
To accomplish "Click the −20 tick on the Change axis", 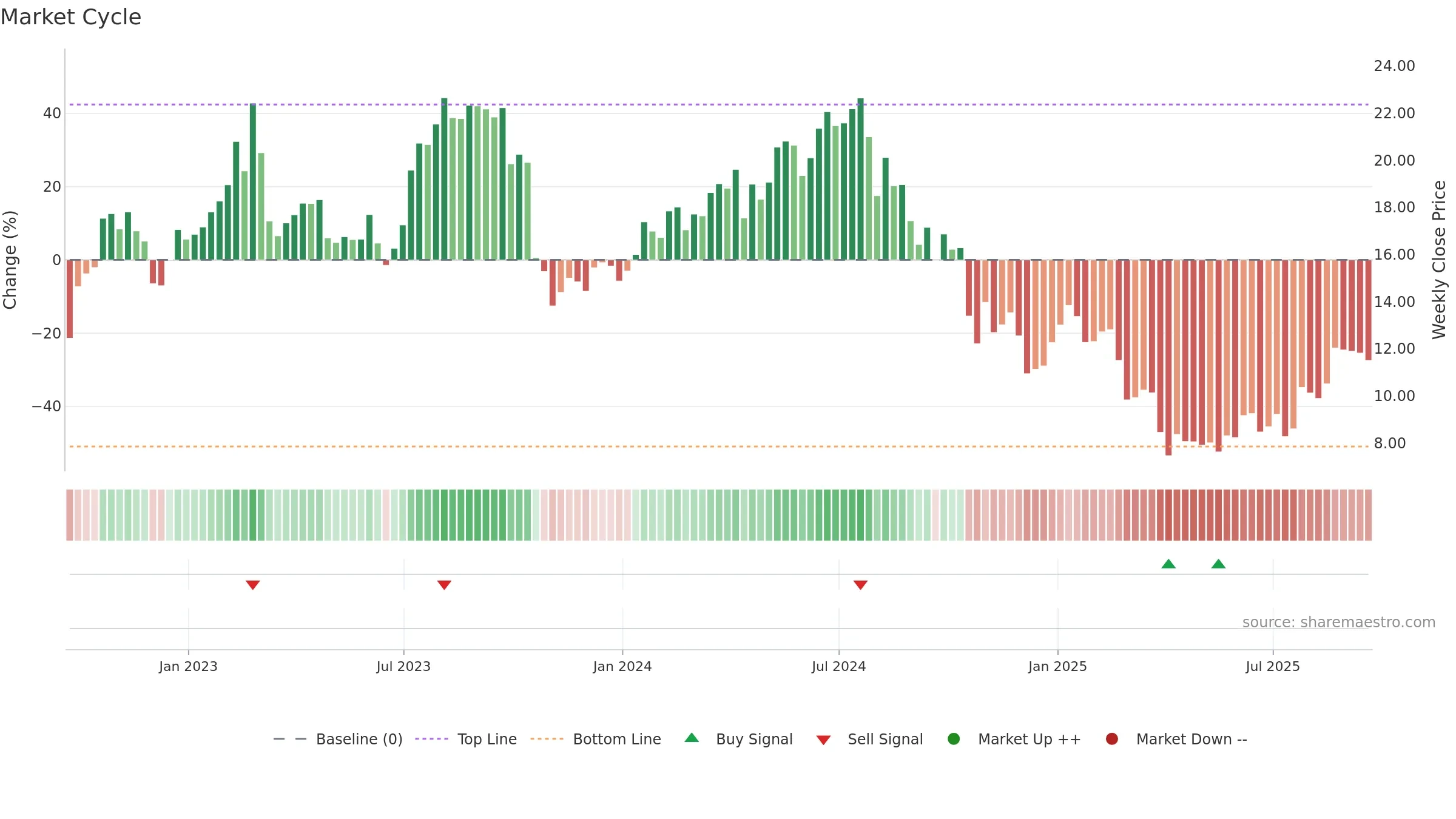I will tap(47, 333).
